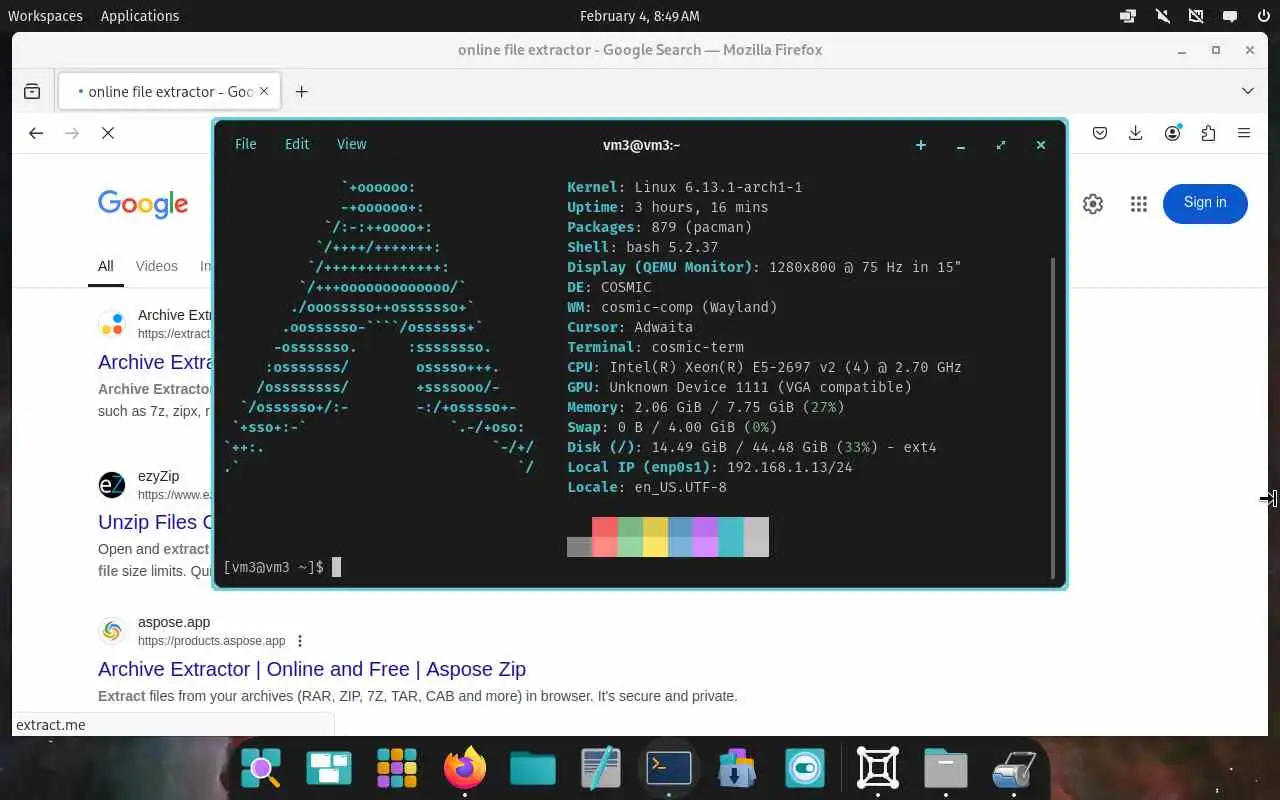Click the Google Sign in button
The height and width of the screenshot is (800, 1280).
[x=1205, y=203]
